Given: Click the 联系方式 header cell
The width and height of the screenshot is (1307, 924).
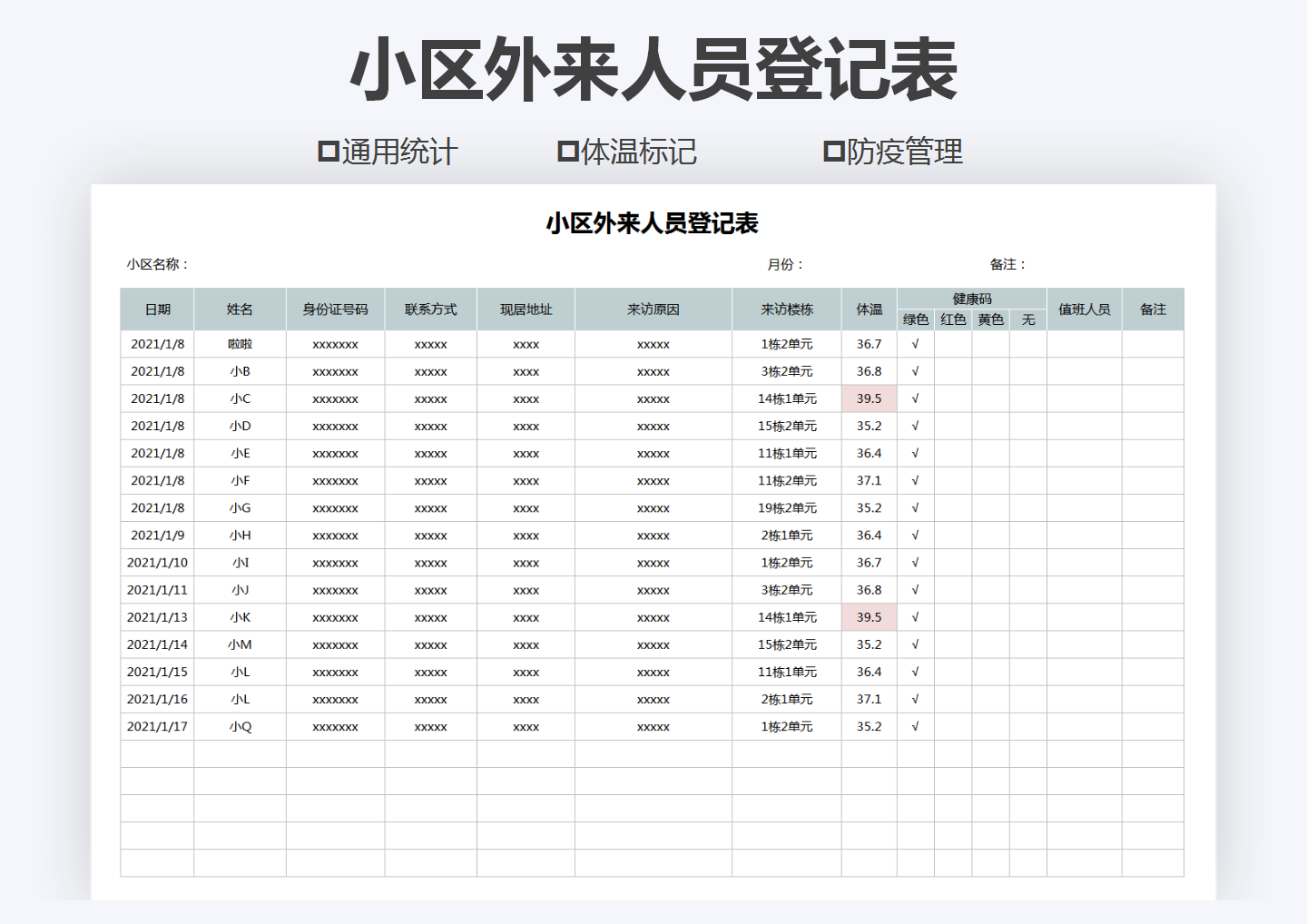Looking at the screenshot, I should point(433,309).
